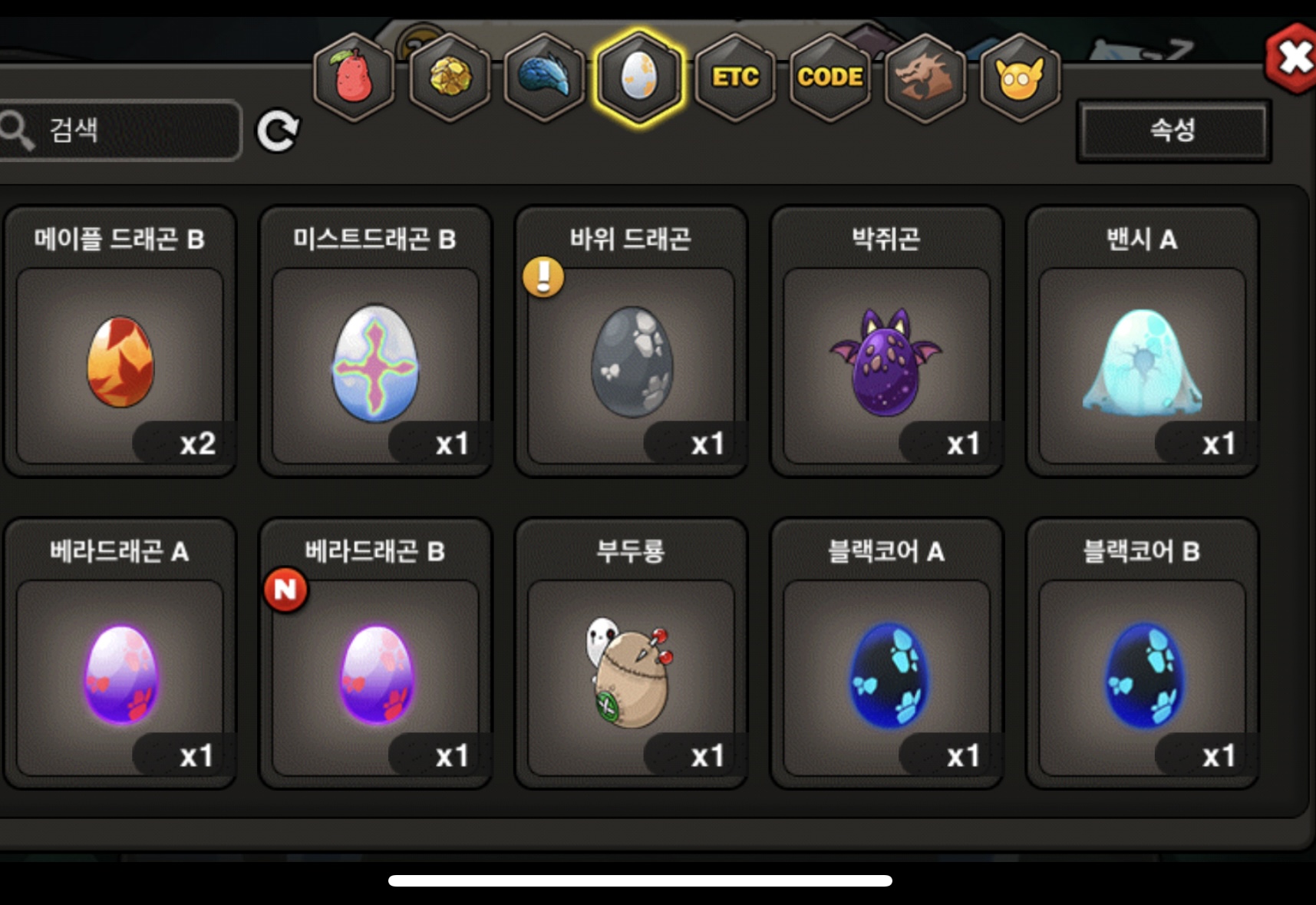
Task: Switch to the ETC tab
Action: (x=734, y=77)
